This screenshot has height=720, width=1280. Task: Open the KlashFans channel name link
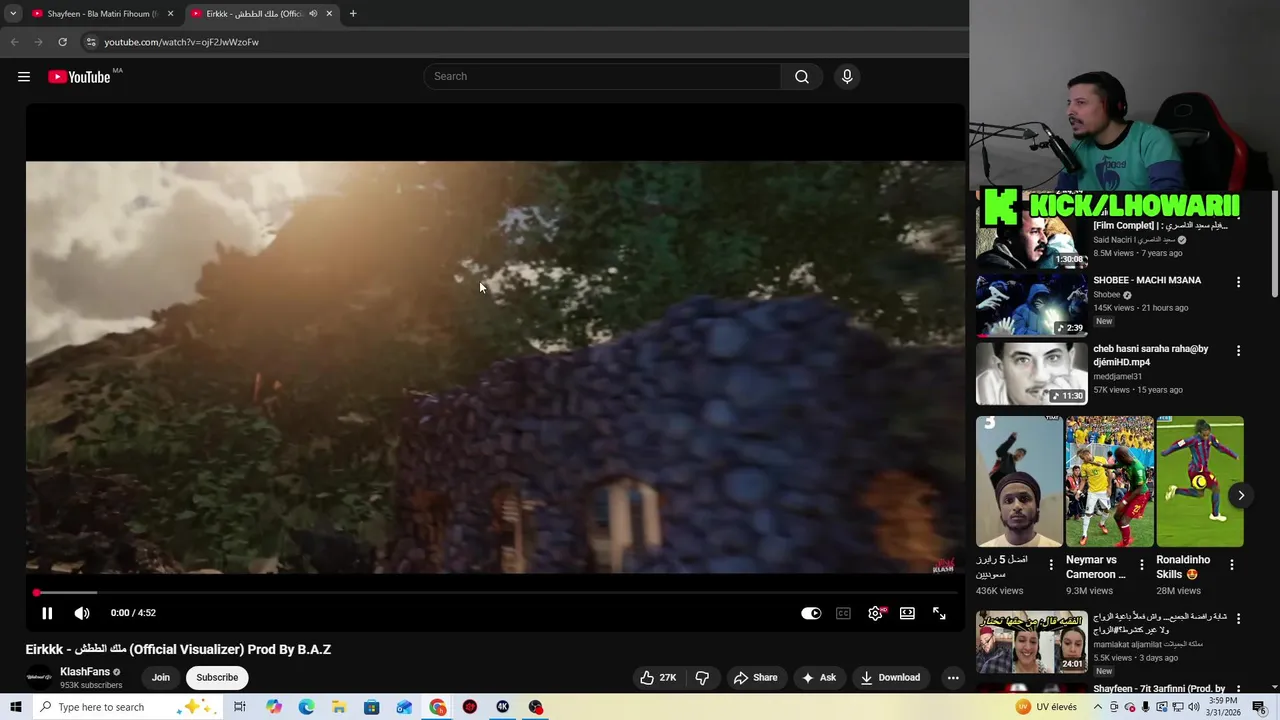pyautogui.click(x=85, y=672)
